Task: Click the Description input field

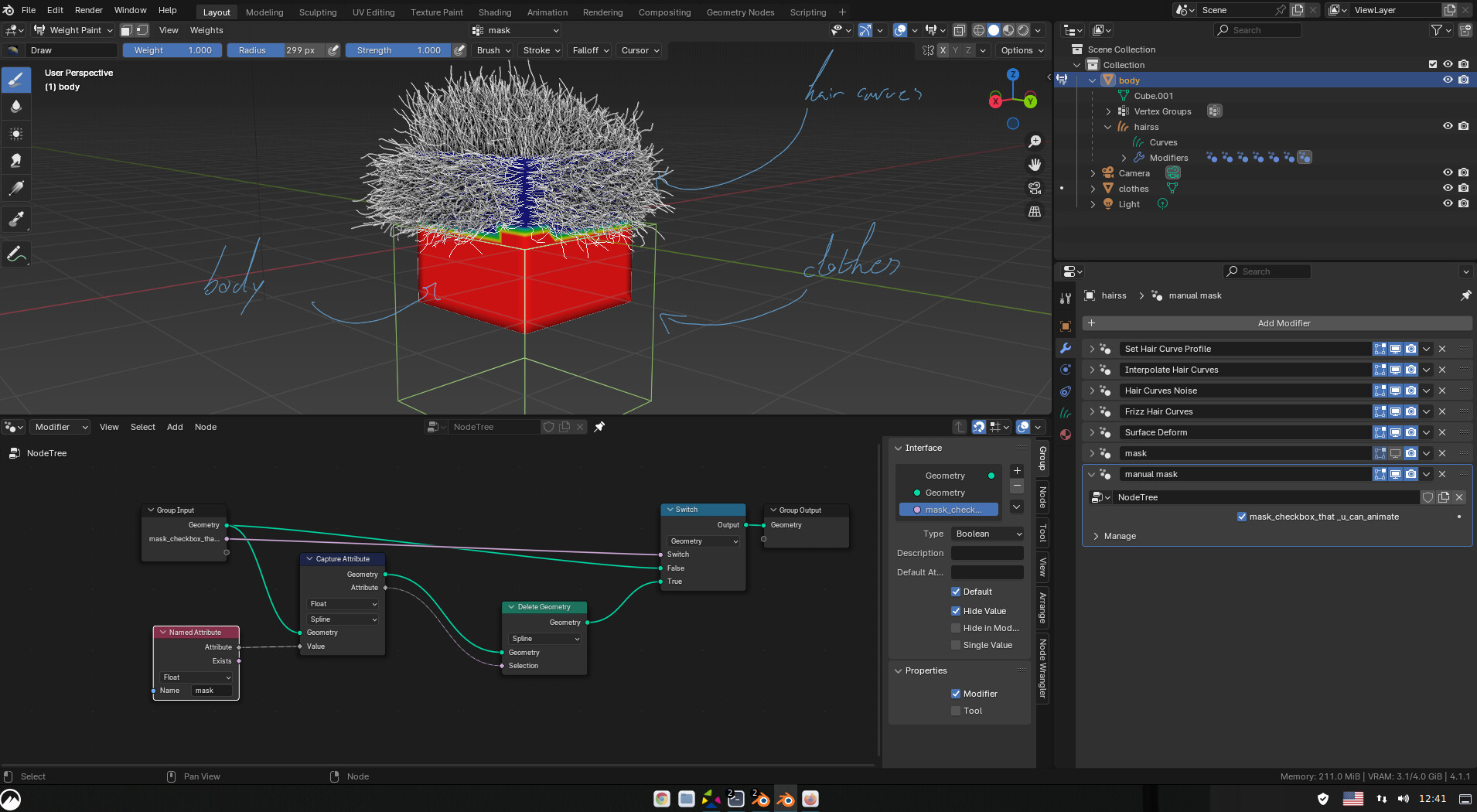Action: point(987,553)
